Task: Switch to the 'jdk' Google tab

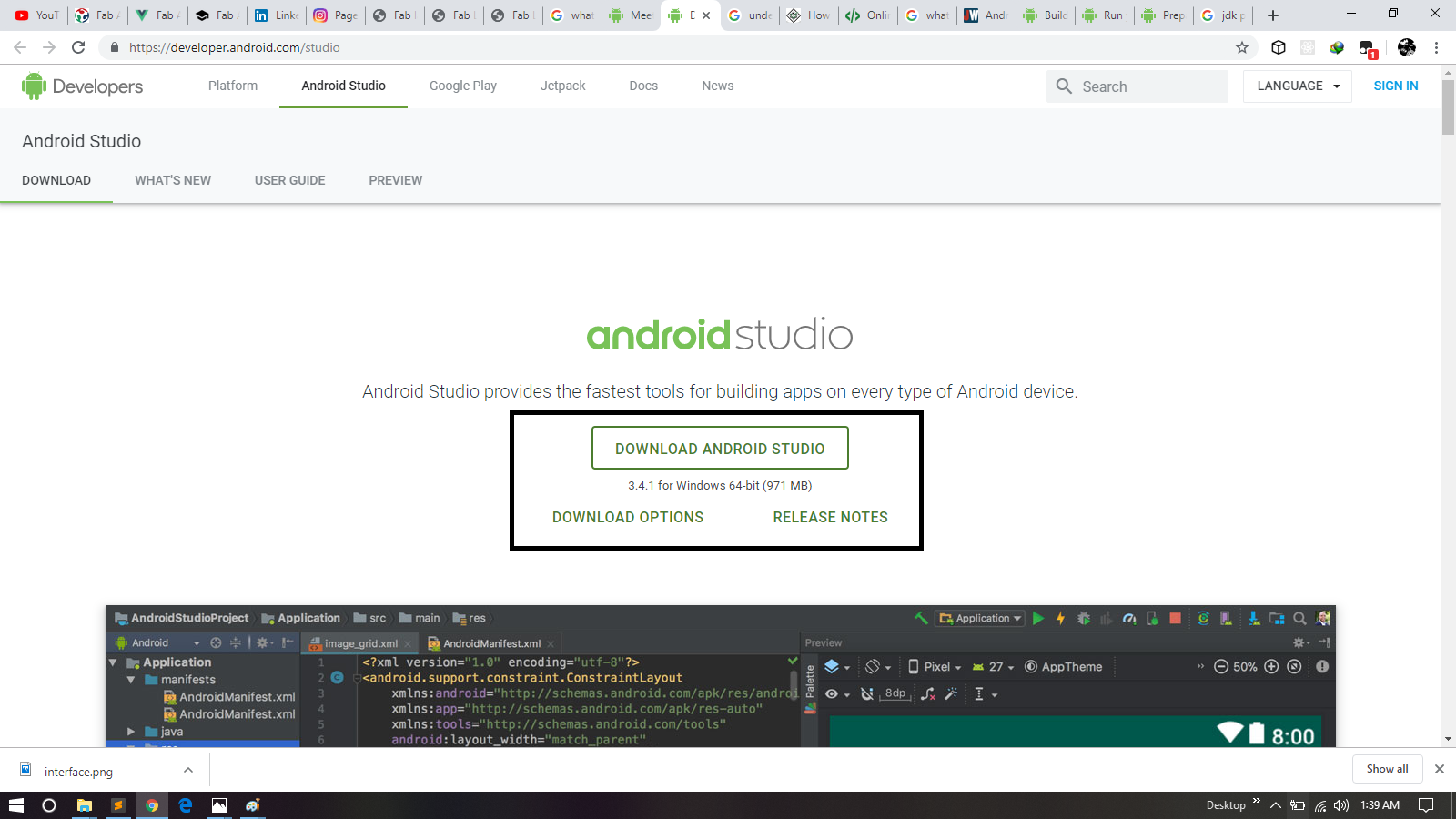Action: coord(1222,15)
